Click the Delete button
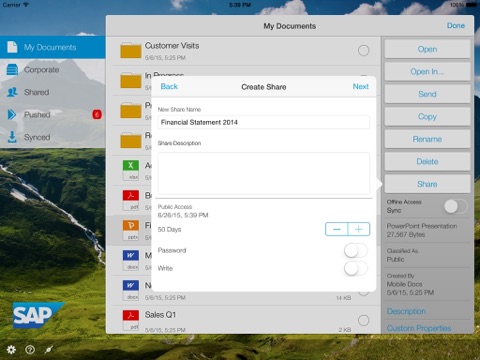Image resolution: width=480 pixels, height=360 pixels. pyautogui.click(x=427, y=162)
